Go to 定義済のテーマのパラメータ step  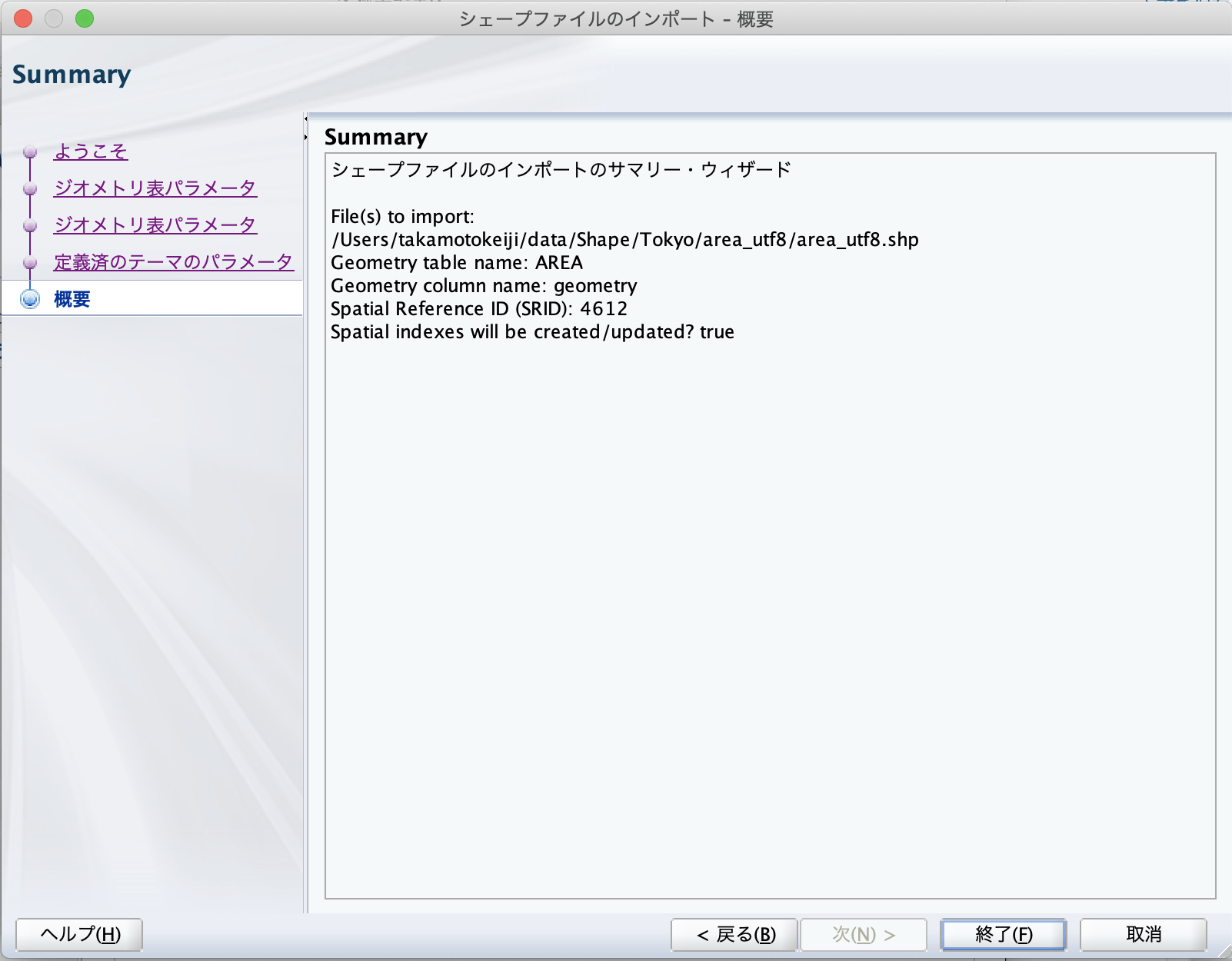[174, 262]
